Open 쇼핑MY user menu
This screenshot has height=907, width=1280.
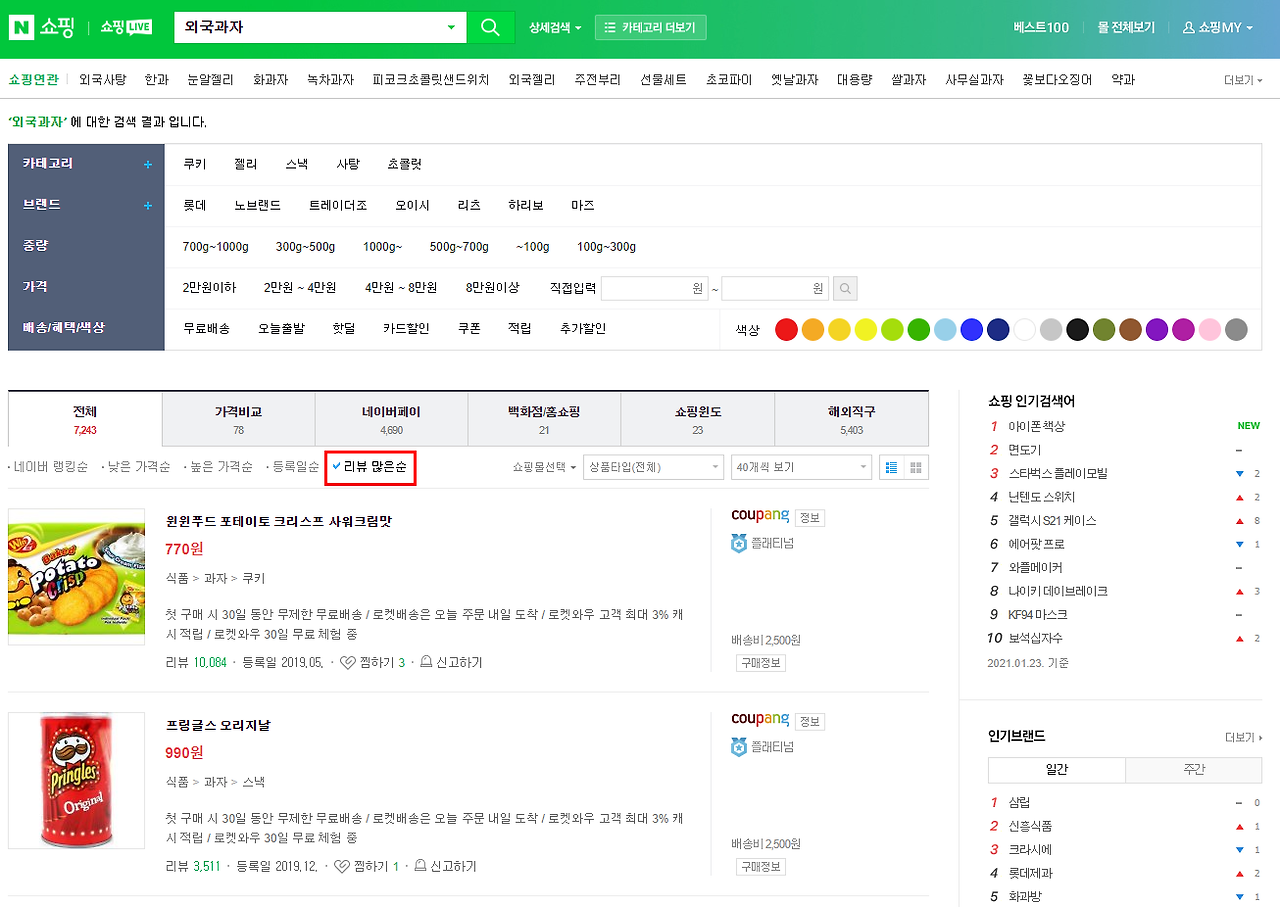1217,27
